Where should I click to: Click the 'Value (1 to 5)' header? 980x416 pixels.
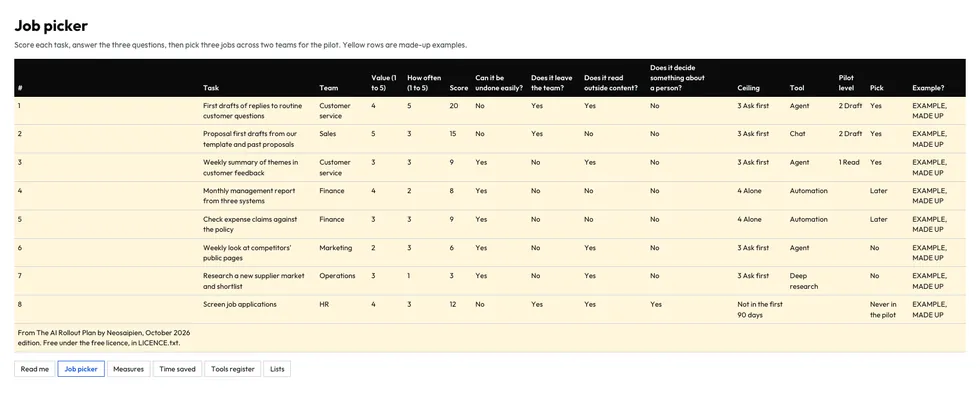pyautogui.click(x=384, y=83)
